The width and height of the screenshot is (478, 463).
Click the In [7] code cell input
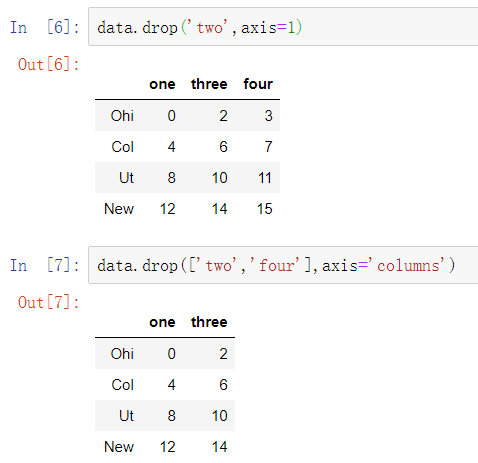tap(283, 265)
